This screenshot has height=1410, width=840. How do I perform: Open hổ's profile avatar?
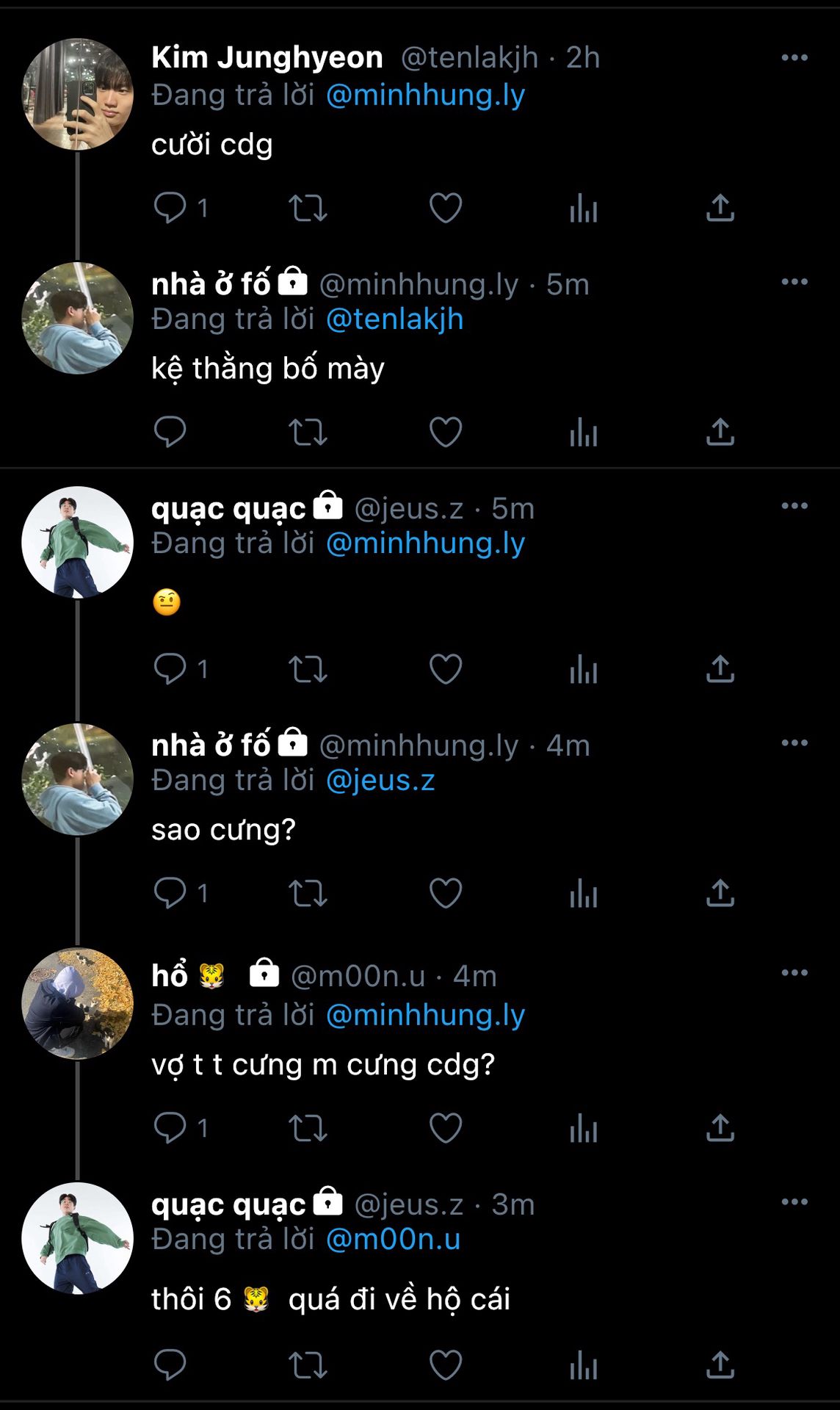78,1003
